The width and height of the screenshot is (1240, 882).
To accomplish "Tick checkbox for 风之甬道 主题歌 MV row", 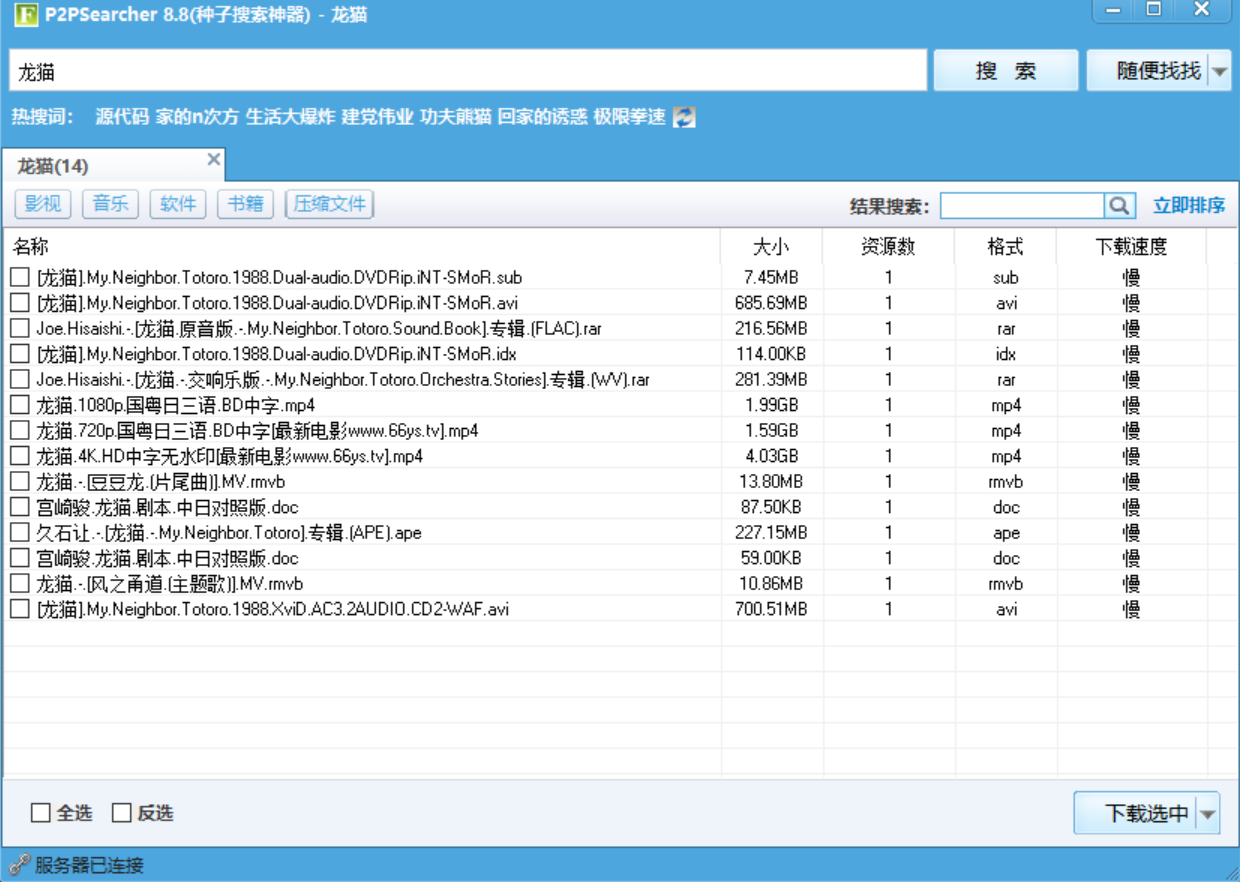I will [20, 583].
